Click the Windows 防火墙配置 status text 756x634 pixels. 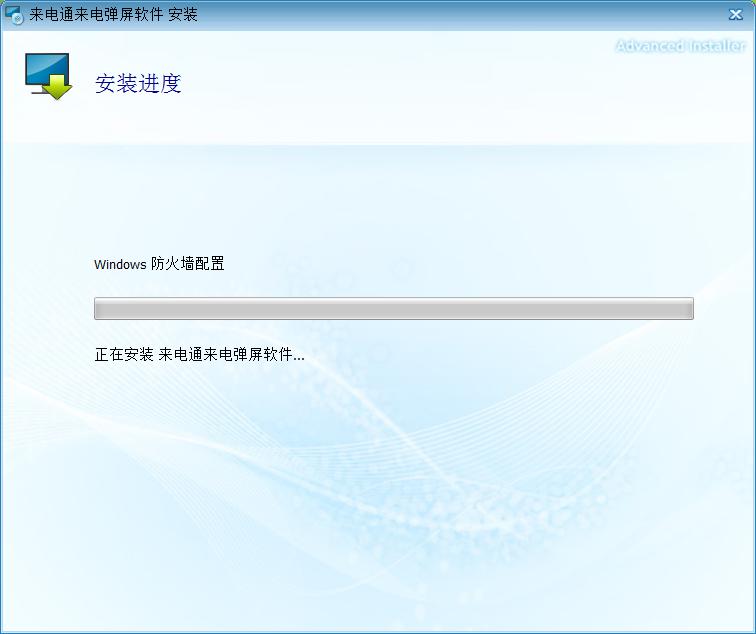159,264
